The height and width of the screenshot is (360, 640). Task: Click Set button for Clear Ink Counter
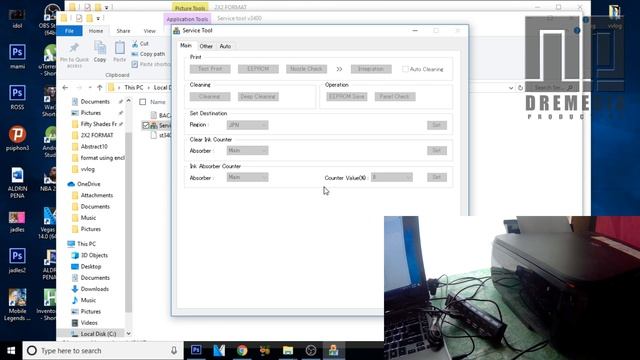click(x=437, y=151)
